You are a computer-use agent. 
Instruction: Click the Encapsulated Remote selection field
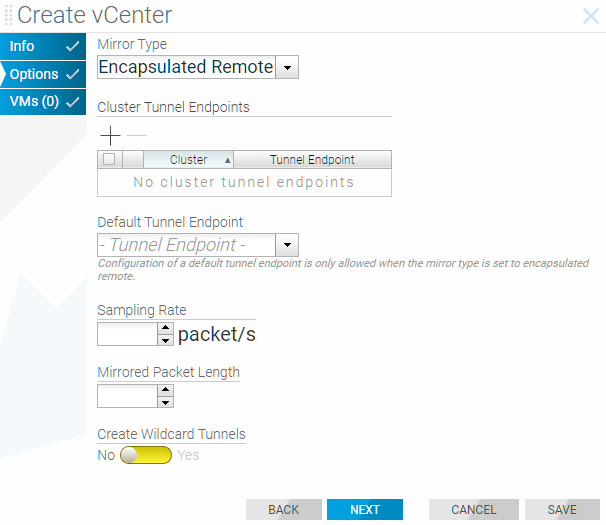tap(186, 67)
